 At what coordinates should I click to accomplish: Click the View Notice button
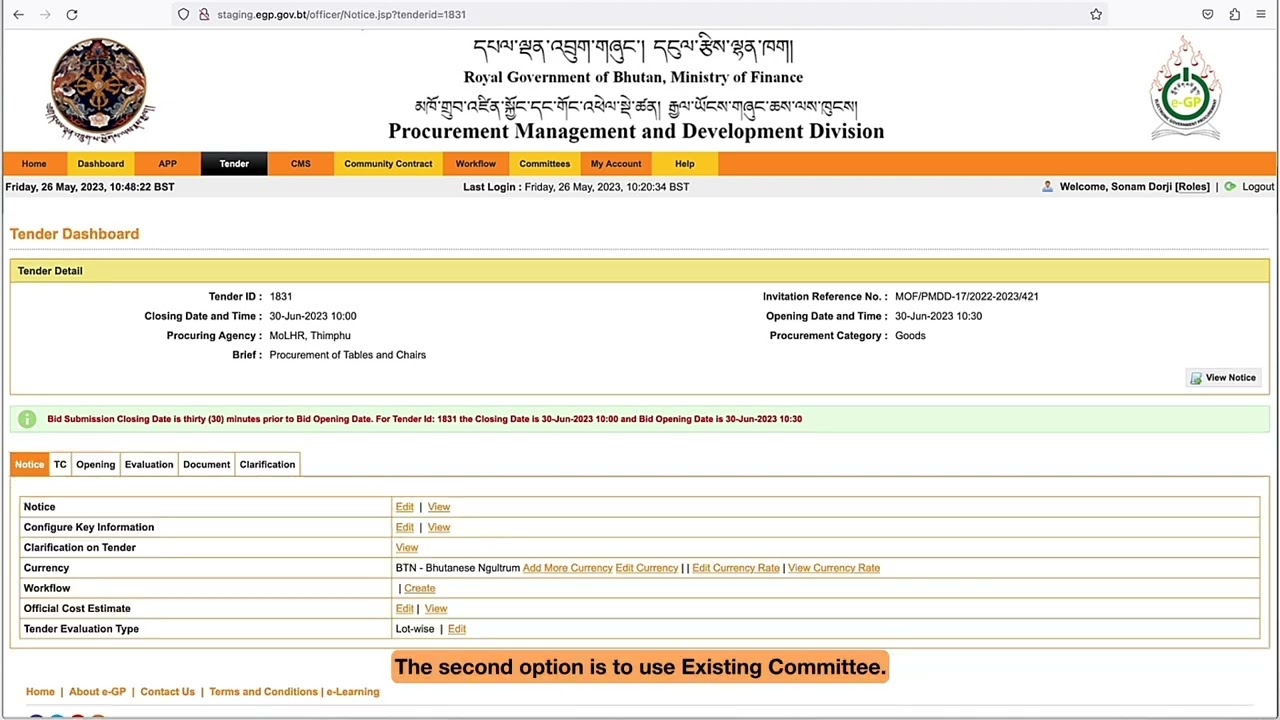click(x=1223, y=378)
